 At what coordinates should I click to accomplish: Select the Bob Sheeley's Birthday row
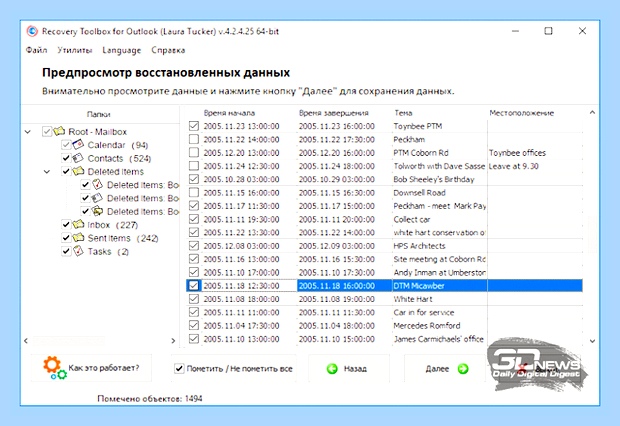tap(384, 179)
